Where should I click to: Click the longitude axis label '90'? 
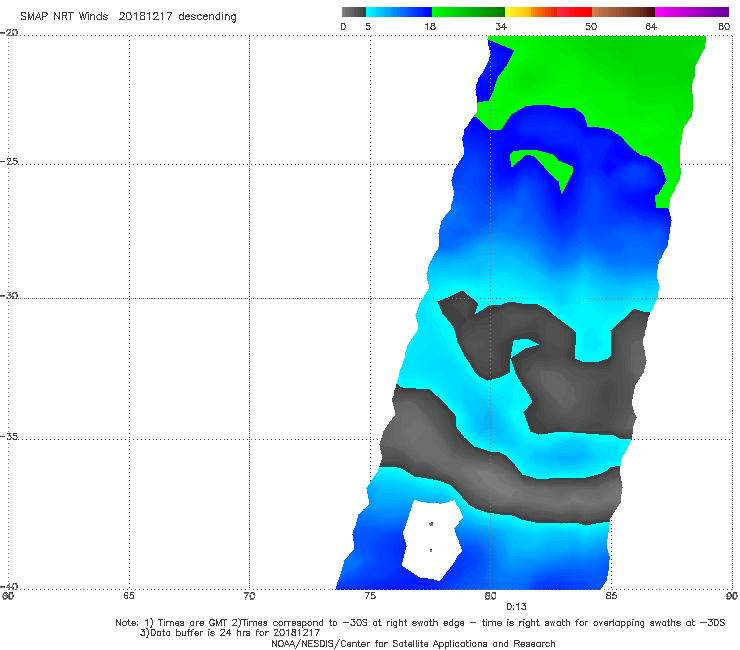(x=732, y=596)
